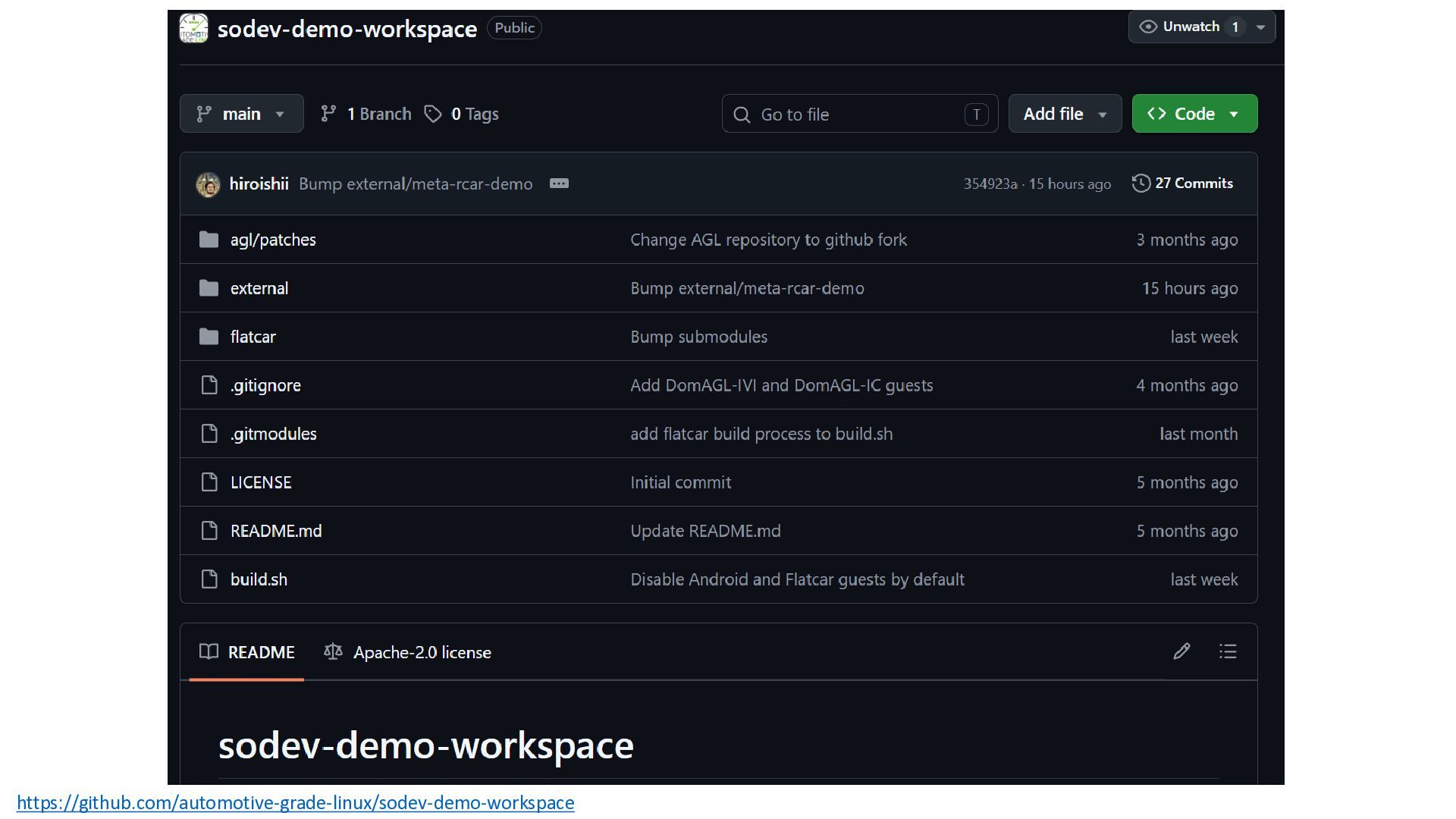Screen dimensions: 1456x819
Task: Click the external folder icon
Action: click(209, 288)
